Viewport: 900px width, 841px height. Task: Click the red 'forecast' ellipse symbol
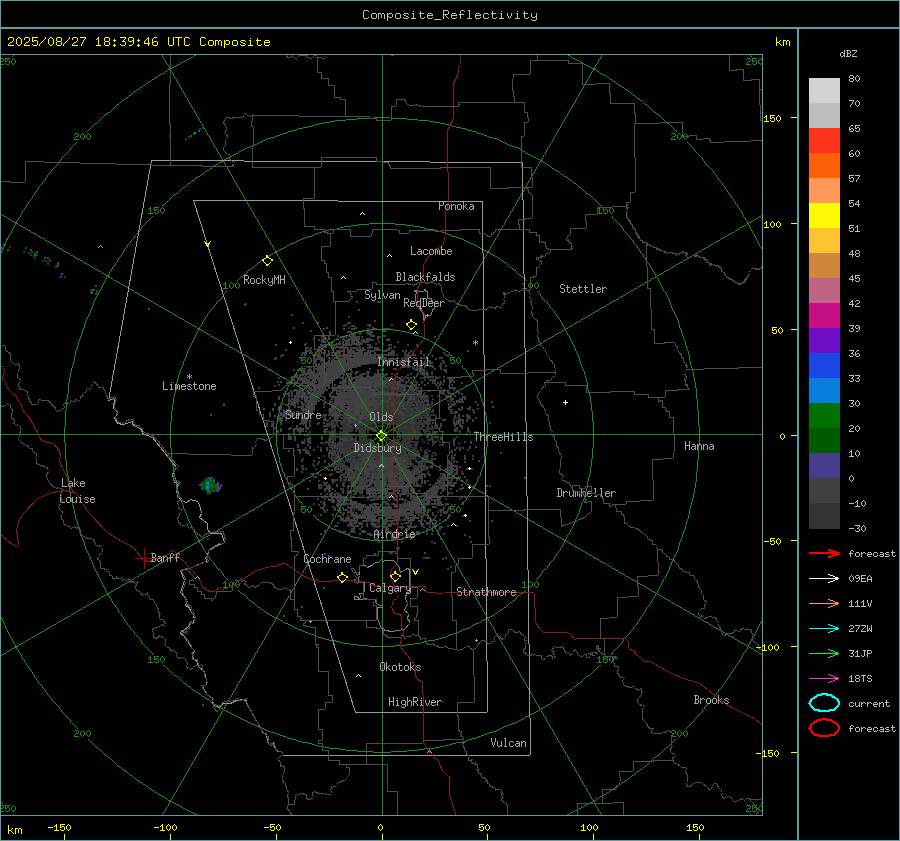[824, 728]
